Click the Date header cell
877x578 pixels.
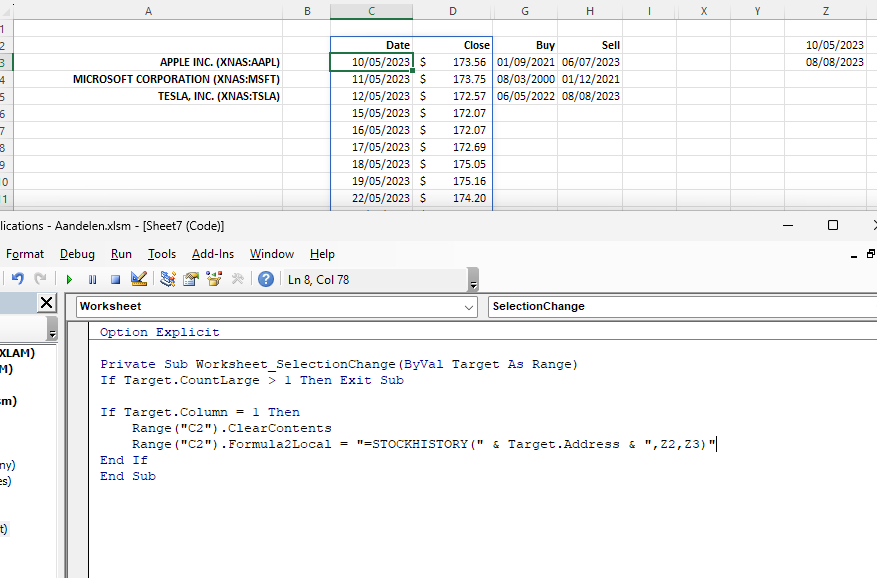(x=371, y=45)
